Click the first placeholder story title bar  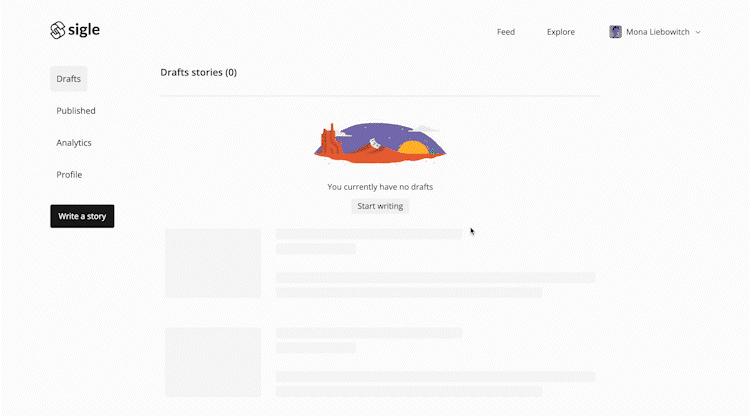coord(369,233)
